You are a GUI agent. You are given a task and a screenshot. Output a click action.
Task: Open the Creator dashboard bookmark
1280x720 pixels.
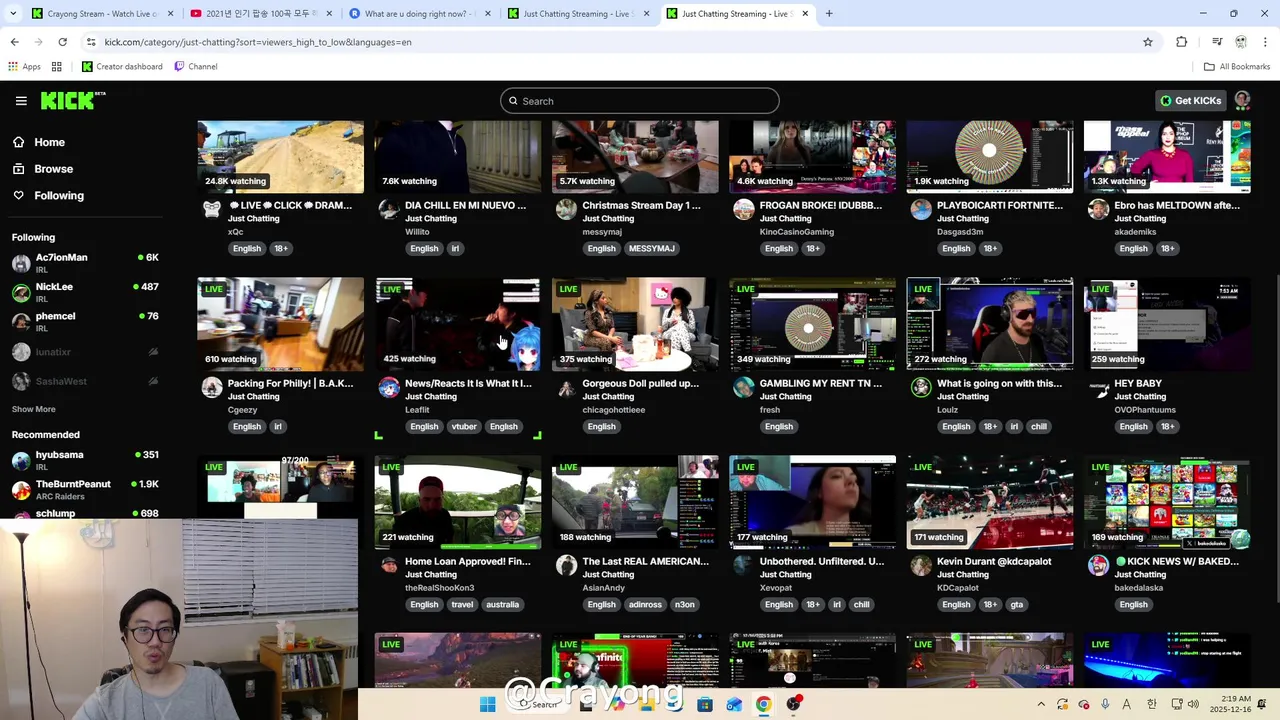click(x=122, y=67)
